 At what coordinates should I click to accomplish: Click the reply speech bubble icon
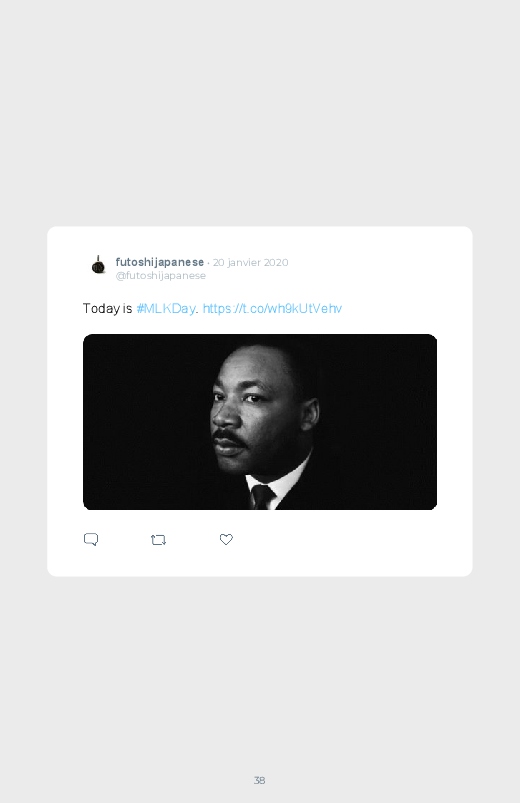[x=91, y=539]
